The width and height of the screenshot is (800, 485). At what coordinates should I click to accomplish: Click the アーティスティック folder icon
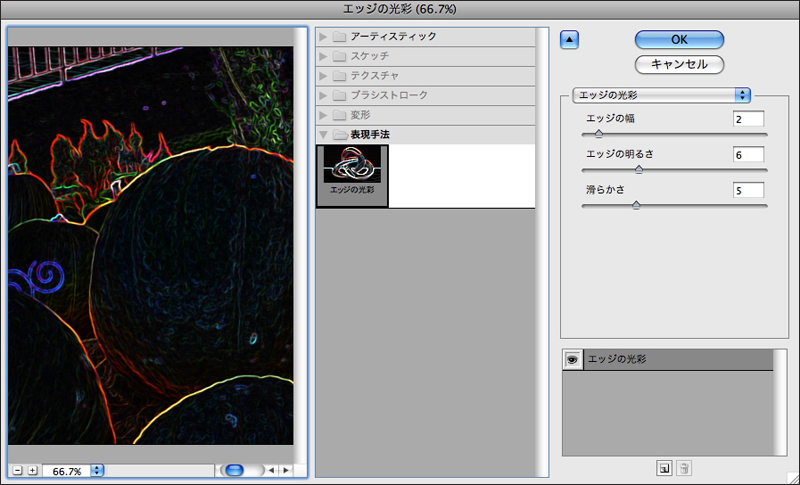(x=339, y=37)
